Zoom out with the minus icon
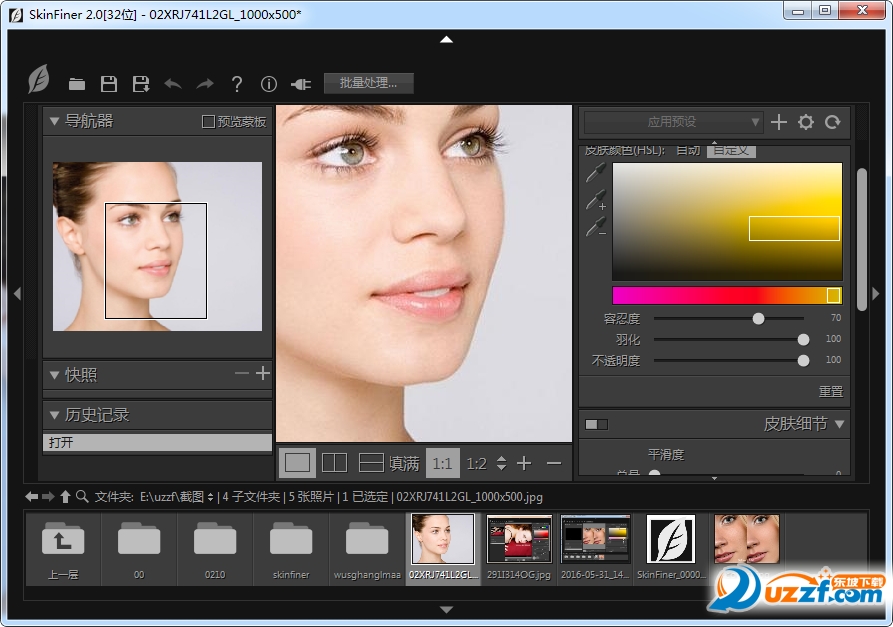Screen dimensions: 893x627 [554, 464]
